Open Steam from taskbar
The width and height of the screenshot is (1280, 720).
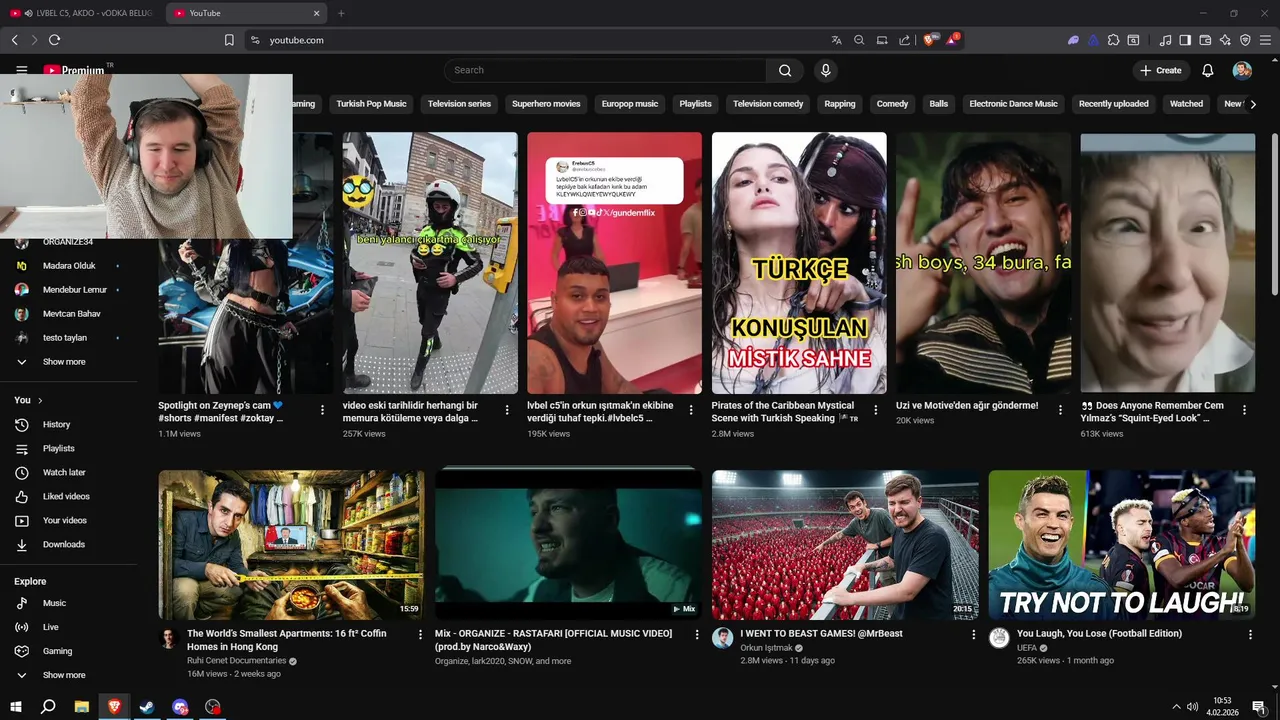[147, 706]
